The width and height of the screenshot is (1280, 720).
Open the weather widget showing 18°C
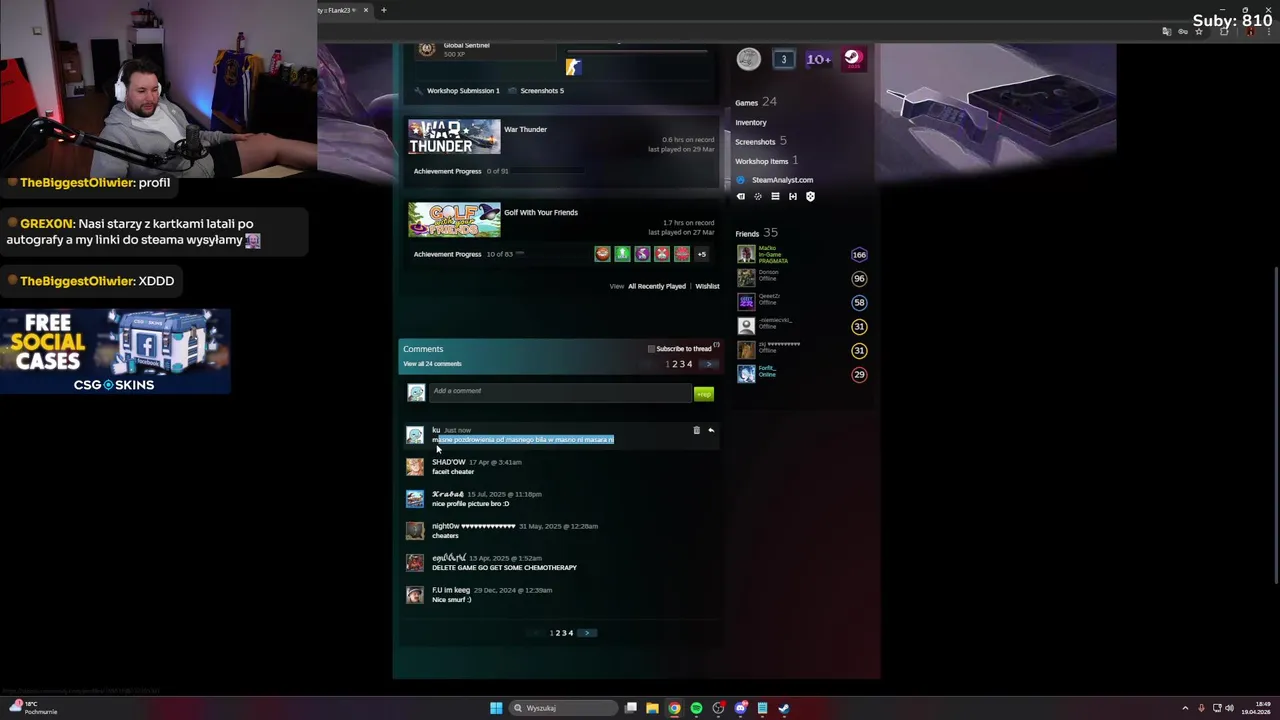(32, 708)
